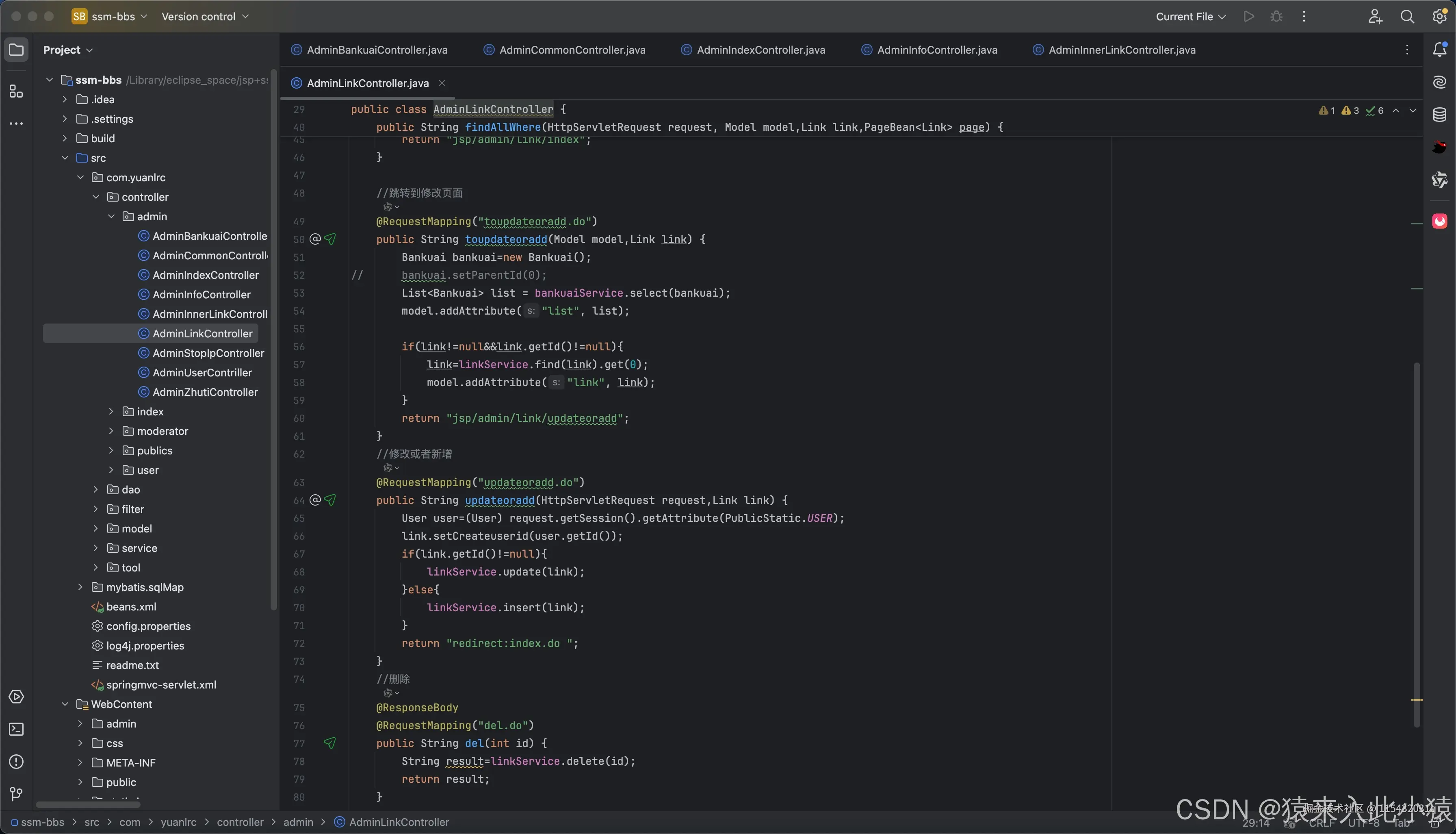This screenshot has width=1456, height=834.
Task: Open the Structure tool window icon
Action: coord(16,91)
